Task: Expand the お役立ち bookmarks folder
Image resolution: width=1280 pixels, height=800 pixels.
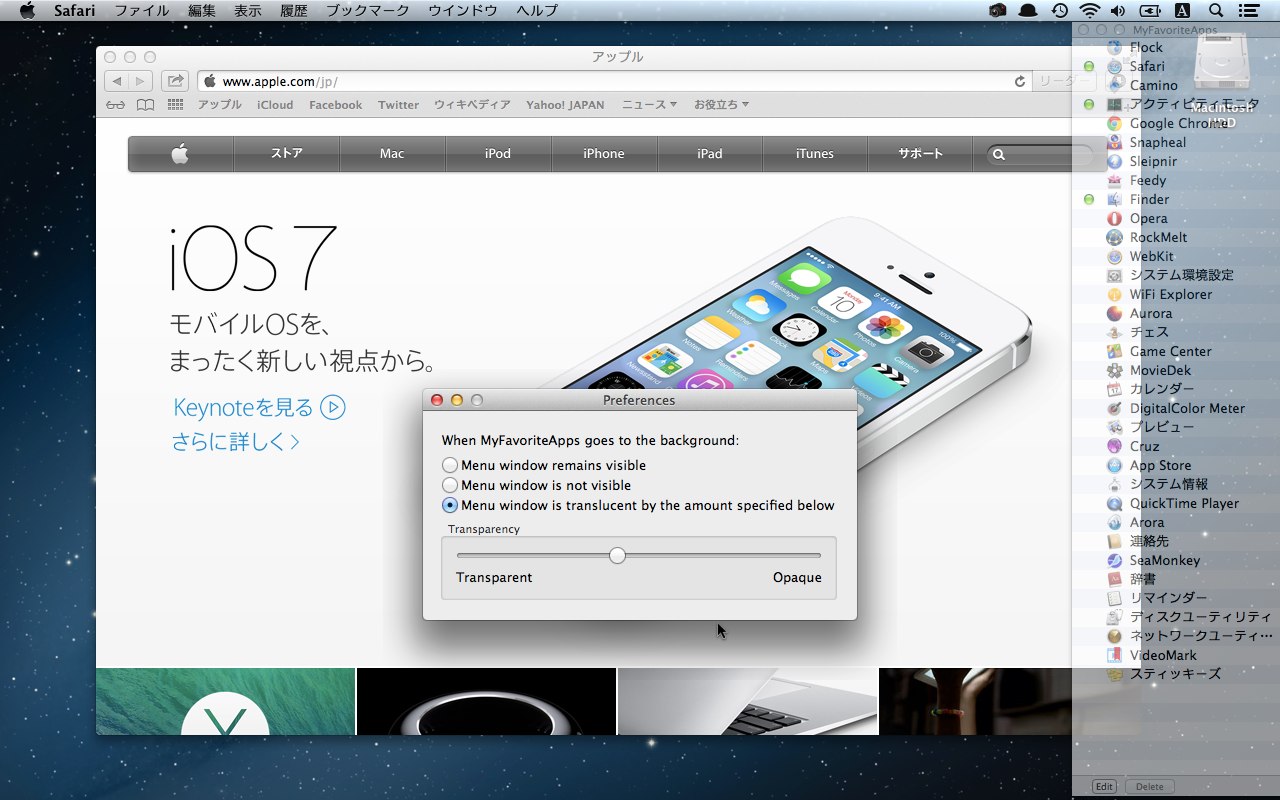Action: [x=721, y=105]
